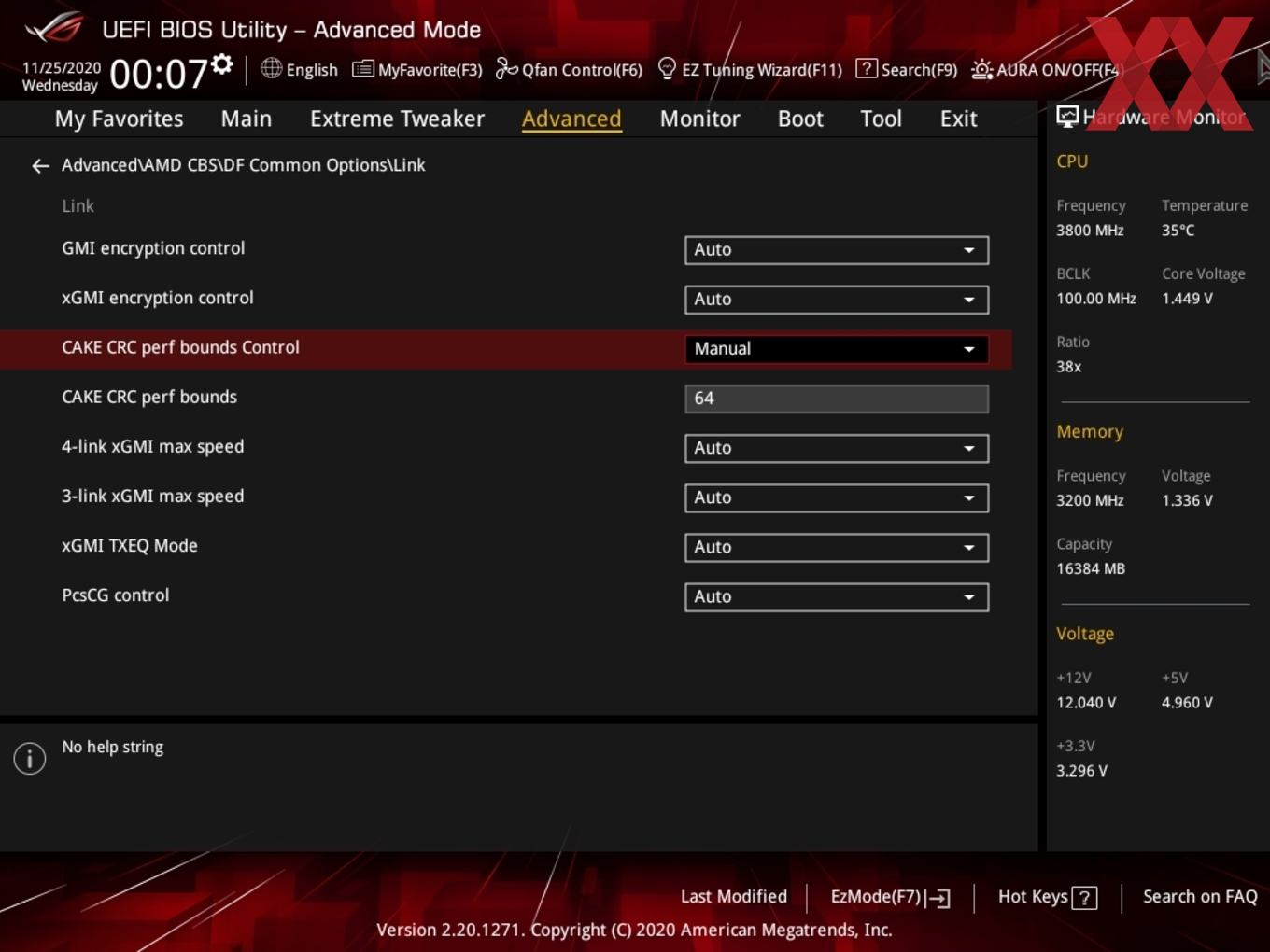This screenshot has height=952, width=1270.
Task: Open 3-link xGMI max speed dropdown
Action: click(837, 497)
